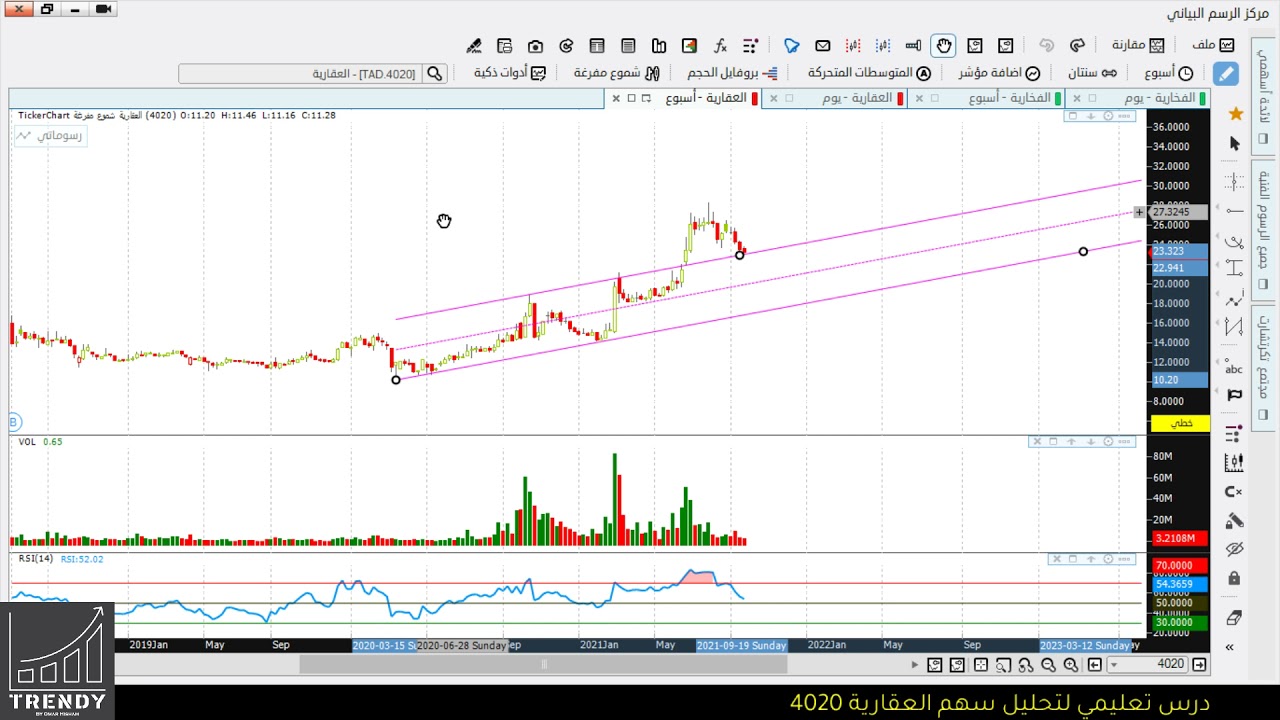Select the abc text tool
1280x720 pixels.
tap(1234, 367)
